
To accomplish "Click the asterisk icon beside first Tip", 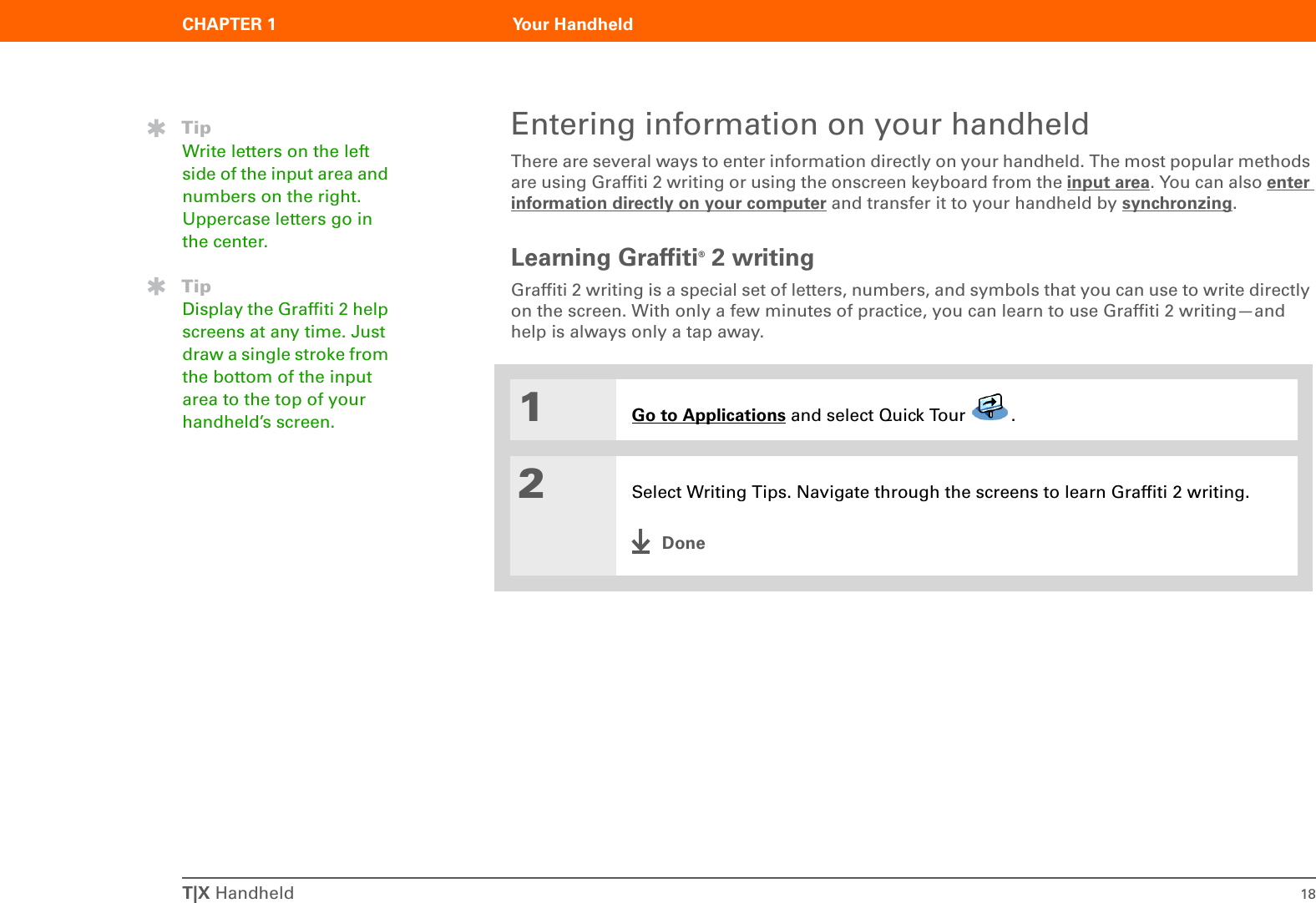I will pyautogui.click(x=156, y=128).
